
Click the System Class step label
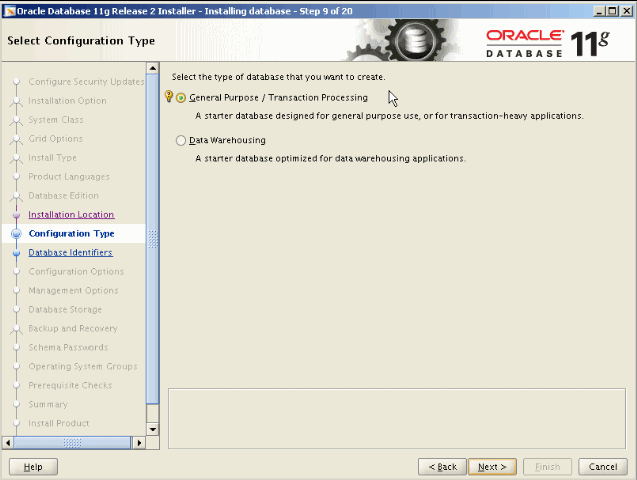(x=56, y=120)
